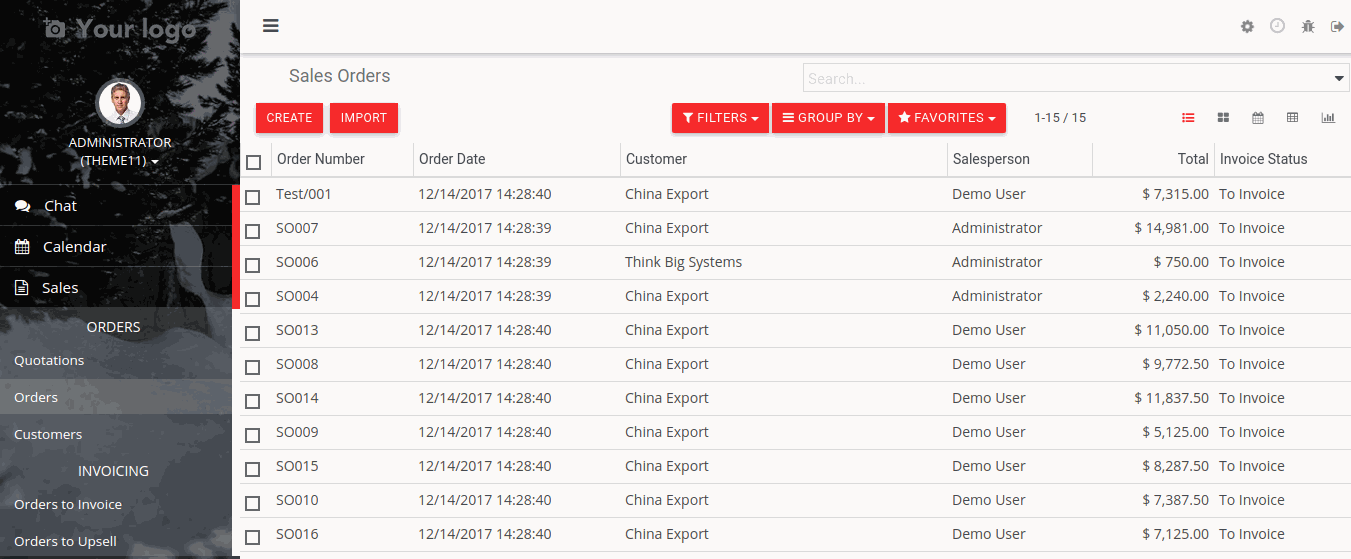Check the SO006 order checkbox
Viewport: 1351px width, 559px height.
253,265
